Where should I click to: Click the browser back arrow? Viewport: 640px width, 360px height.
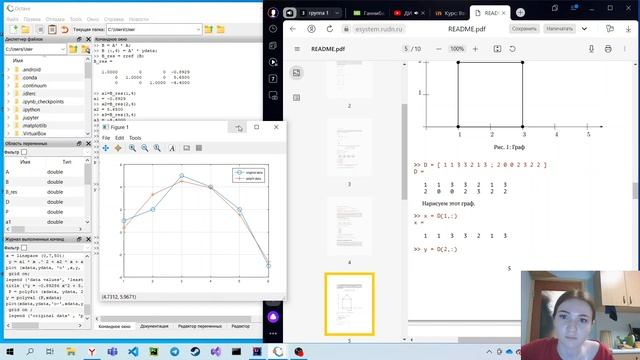click(x=293, y=29)
